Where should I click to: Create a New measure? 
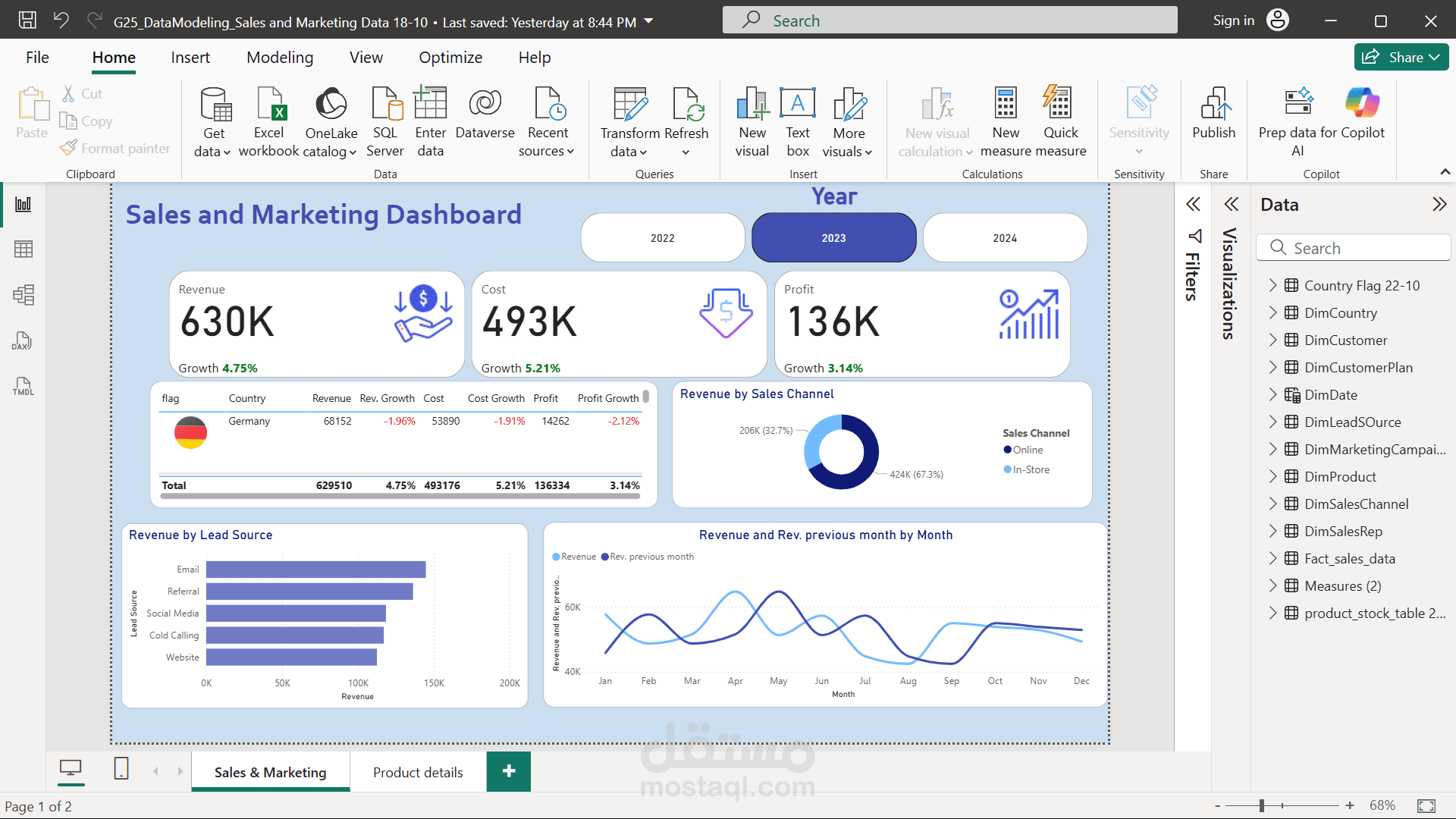(1006, 122)
